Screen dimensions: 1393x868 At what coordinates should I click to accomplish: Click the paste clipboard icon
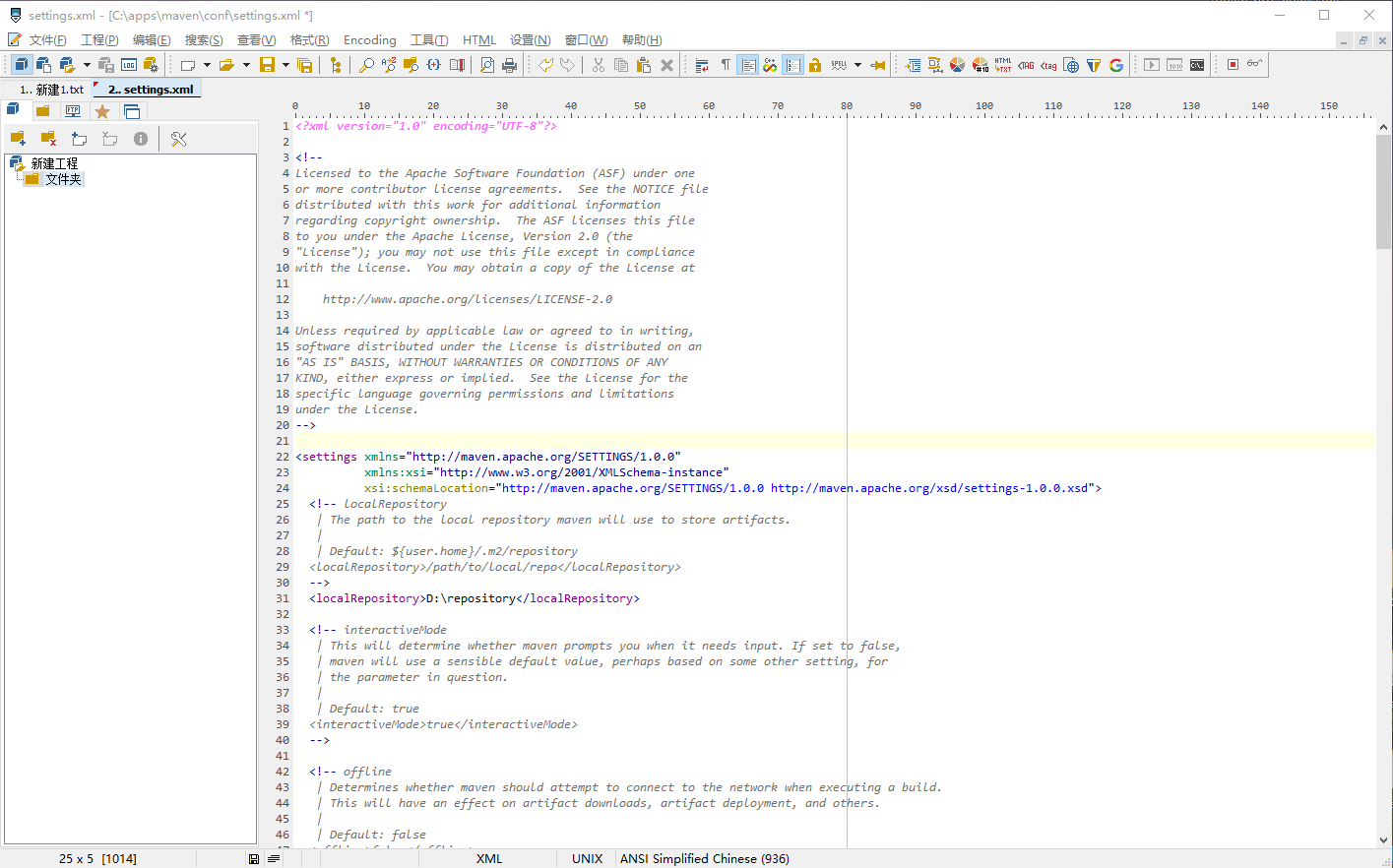(x=644, y=65)
